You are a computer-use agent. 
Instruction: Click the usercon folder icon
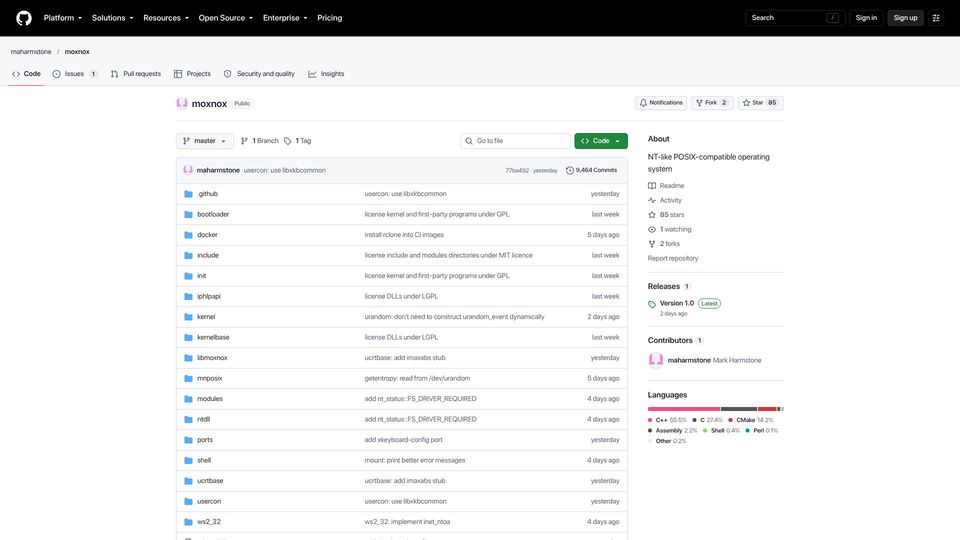[x=189, y=501]
